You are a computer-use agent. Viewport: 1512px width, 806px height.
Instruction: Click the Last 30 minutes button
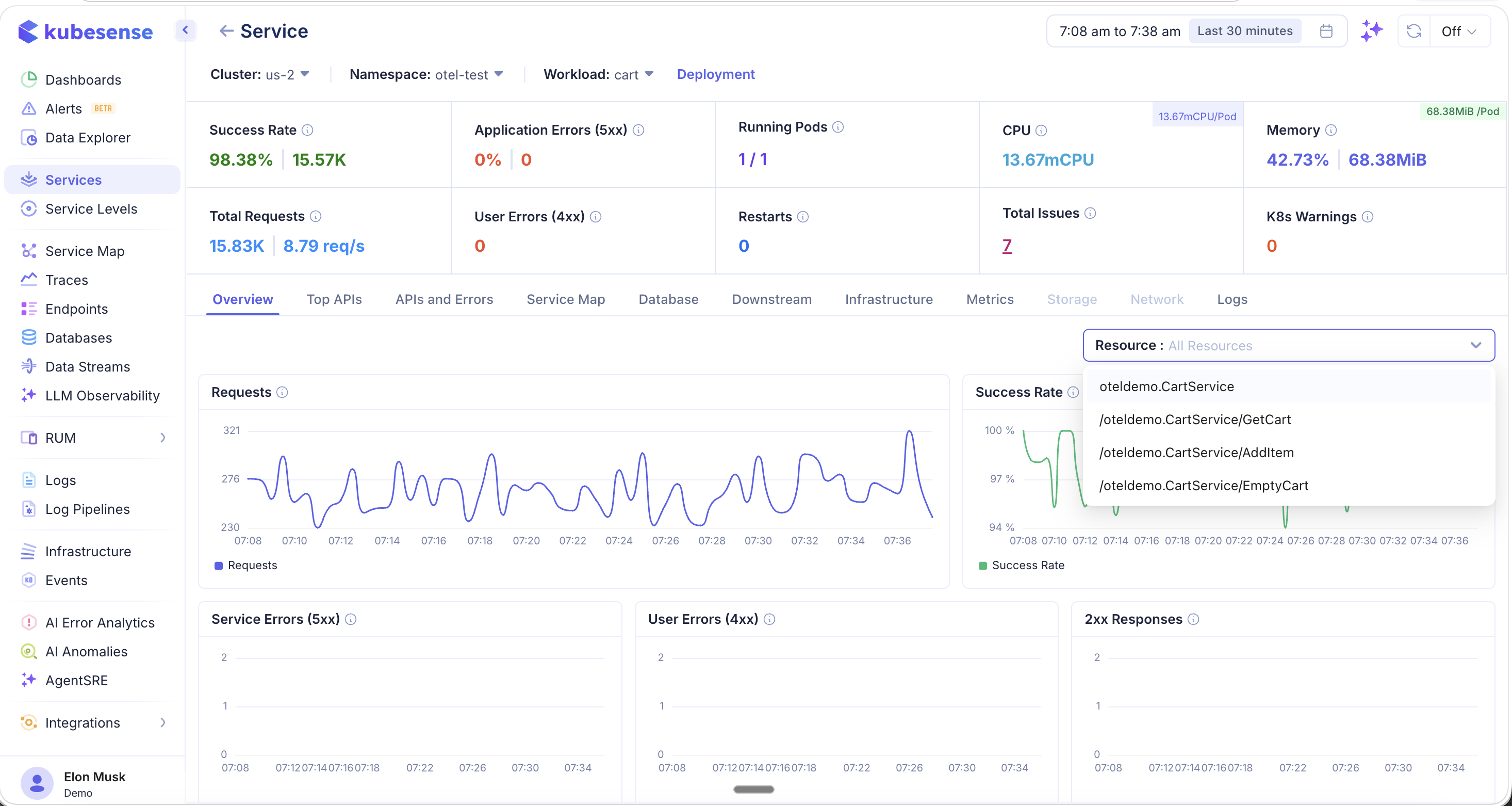pos(1245,30)
